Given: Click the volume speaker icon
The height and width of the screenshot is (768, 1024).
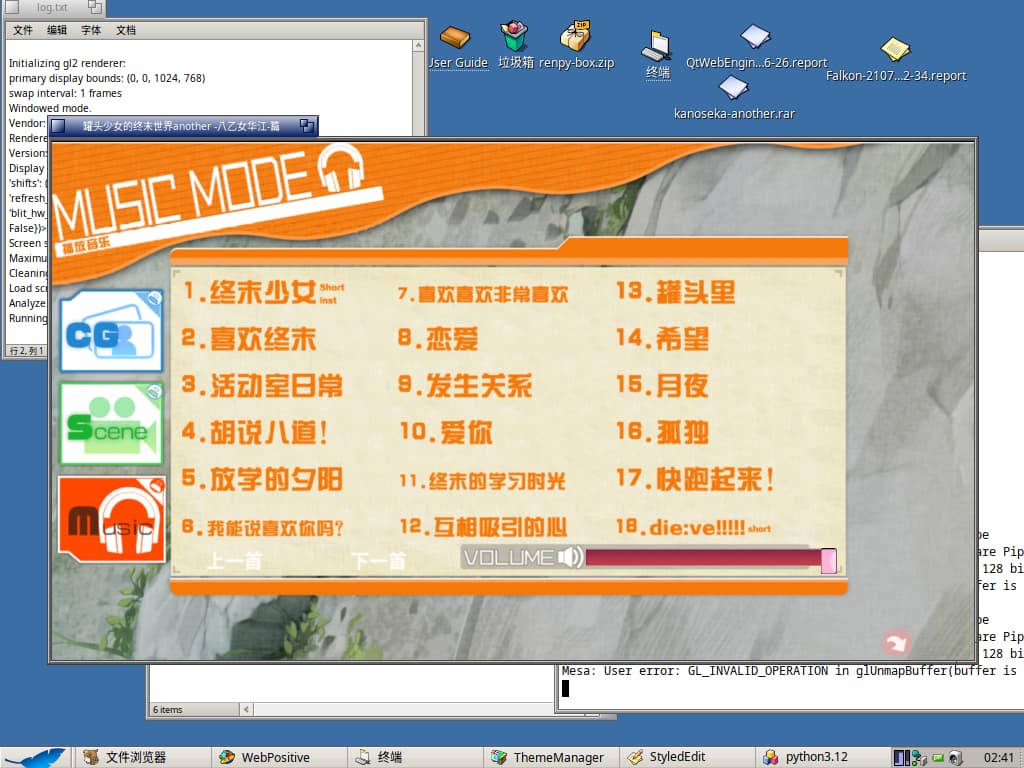Looking at the screenshot, I should 570,557.
